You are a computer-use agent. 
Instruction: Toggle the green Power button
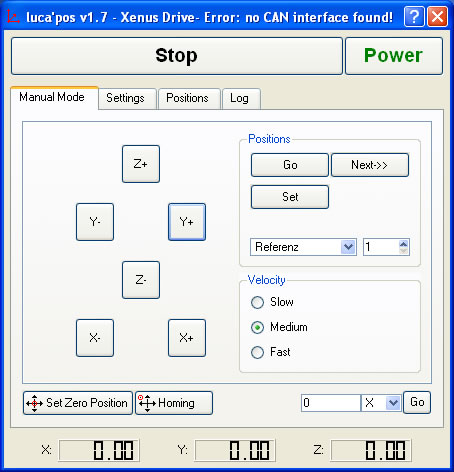[x=394, y=56]
